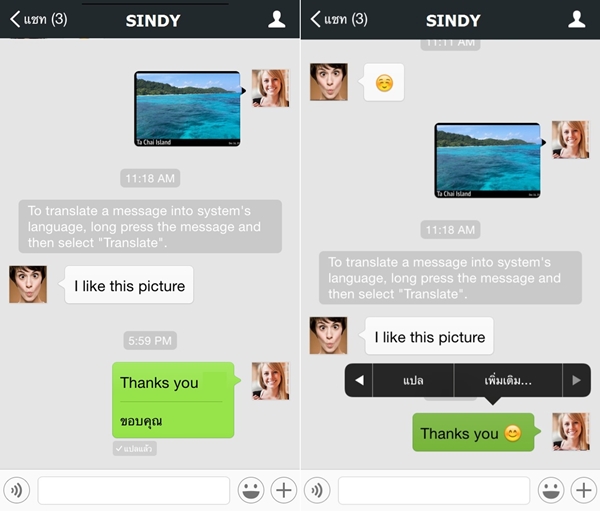Image resolution: width=600 pixels, height=511 pixels.
Task: Open the emoji picker in left chat
Action: tap(250, 490)
